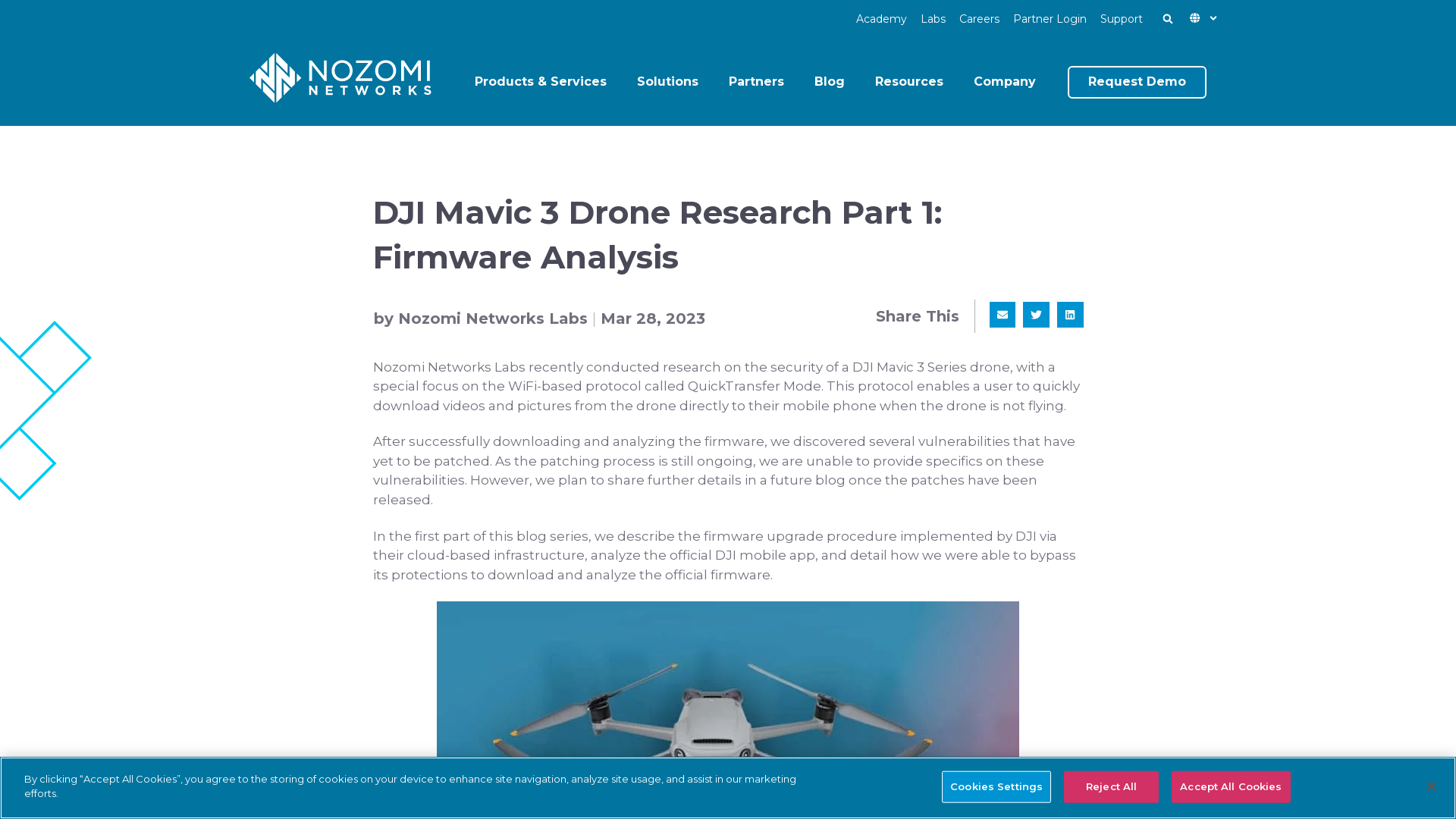Share article via email icon
1456x819 pixels.
[1002, 314]
